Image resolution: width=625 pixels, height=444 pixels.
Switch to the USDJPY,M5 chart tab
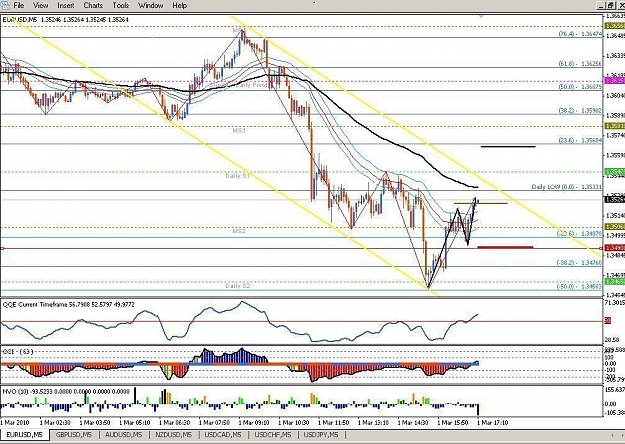321,434
